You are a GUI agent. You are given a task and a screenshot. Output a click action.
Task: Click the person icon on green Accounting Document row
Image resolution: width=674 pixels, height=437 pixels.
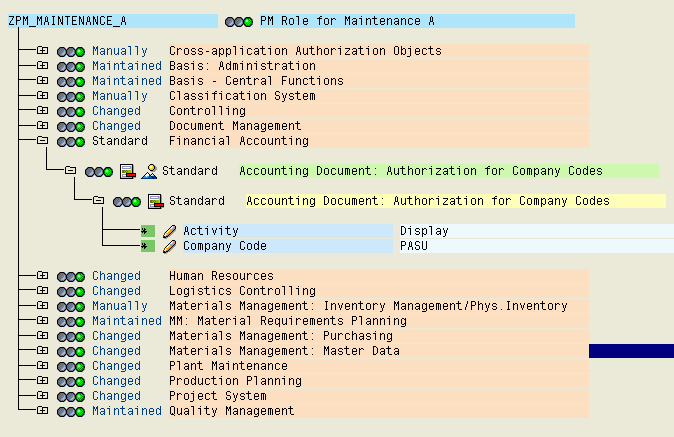(x=149, y=171)
